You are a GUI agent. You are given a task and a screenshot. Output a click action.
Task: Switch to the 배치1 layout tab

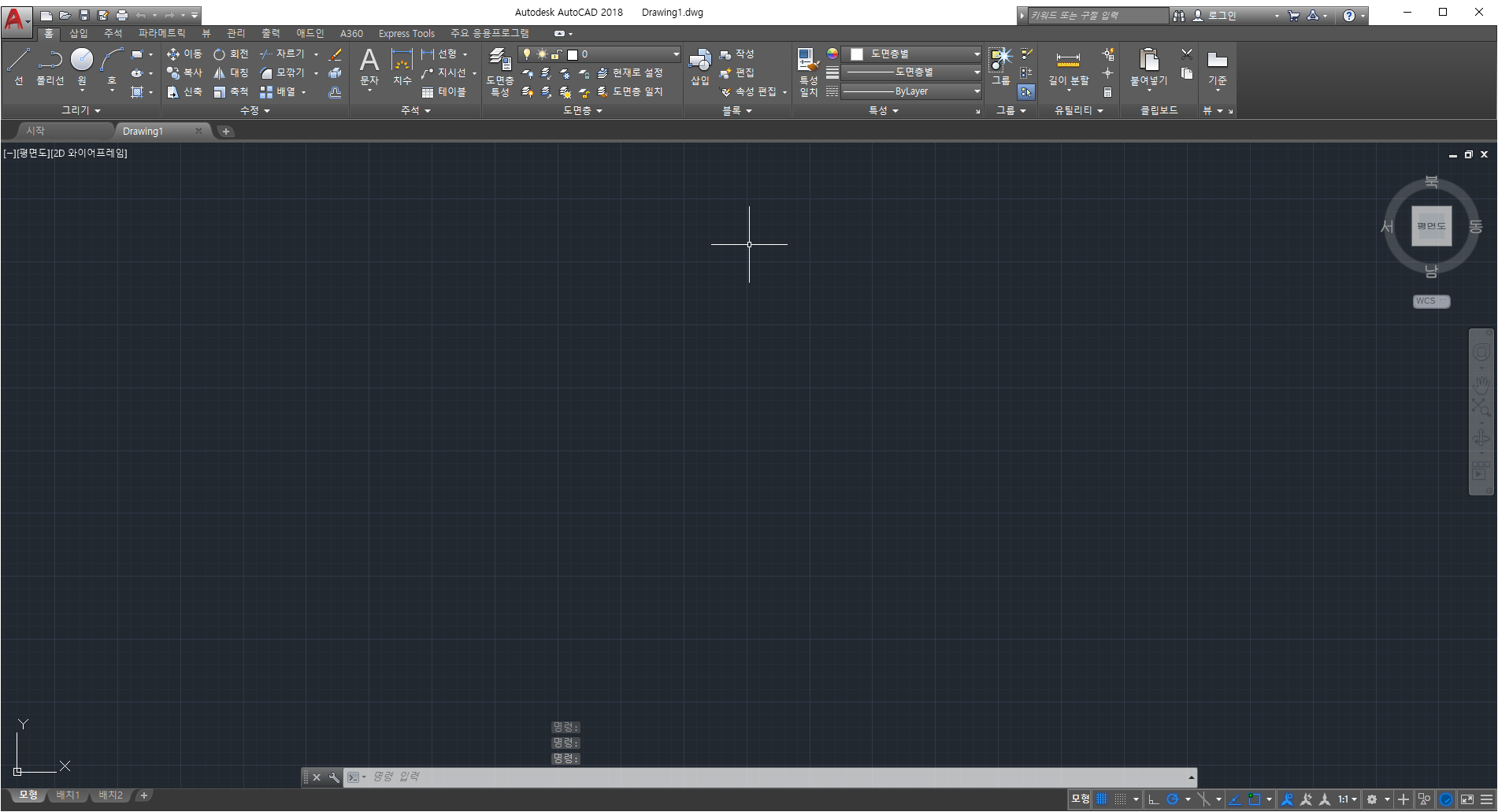[x=69, y=795]
